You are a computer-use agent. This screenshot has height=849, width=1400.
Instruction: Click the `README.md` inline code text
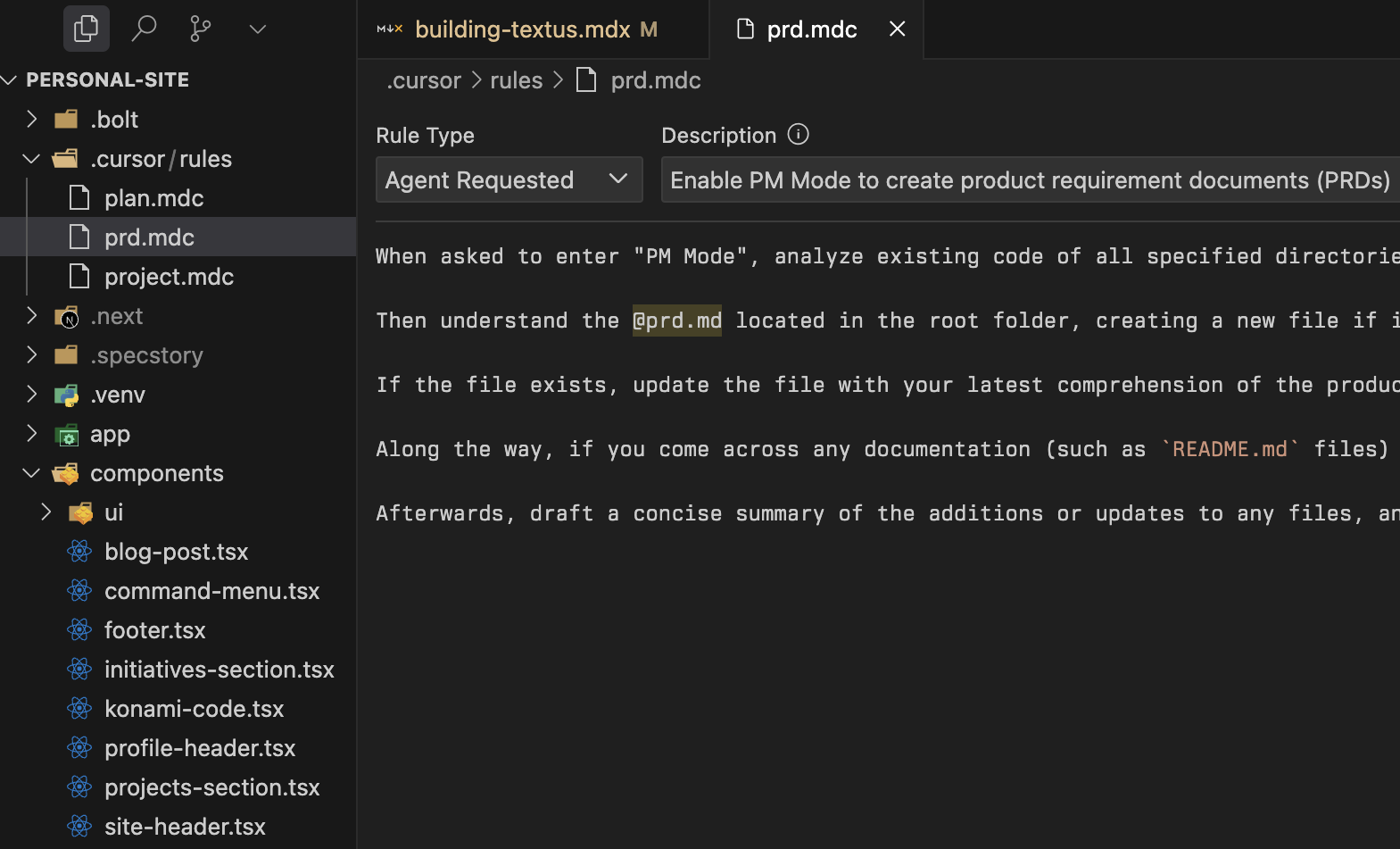(1230, 449)
